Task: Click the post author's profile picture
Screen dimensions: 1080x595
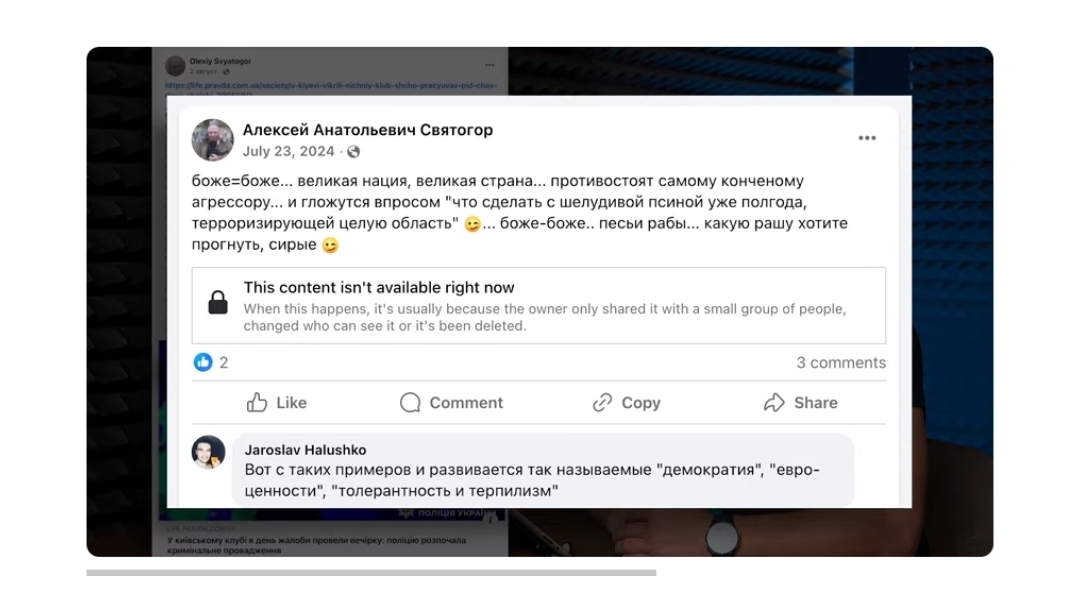Action: pyautogui.click(x=213, y=140)
